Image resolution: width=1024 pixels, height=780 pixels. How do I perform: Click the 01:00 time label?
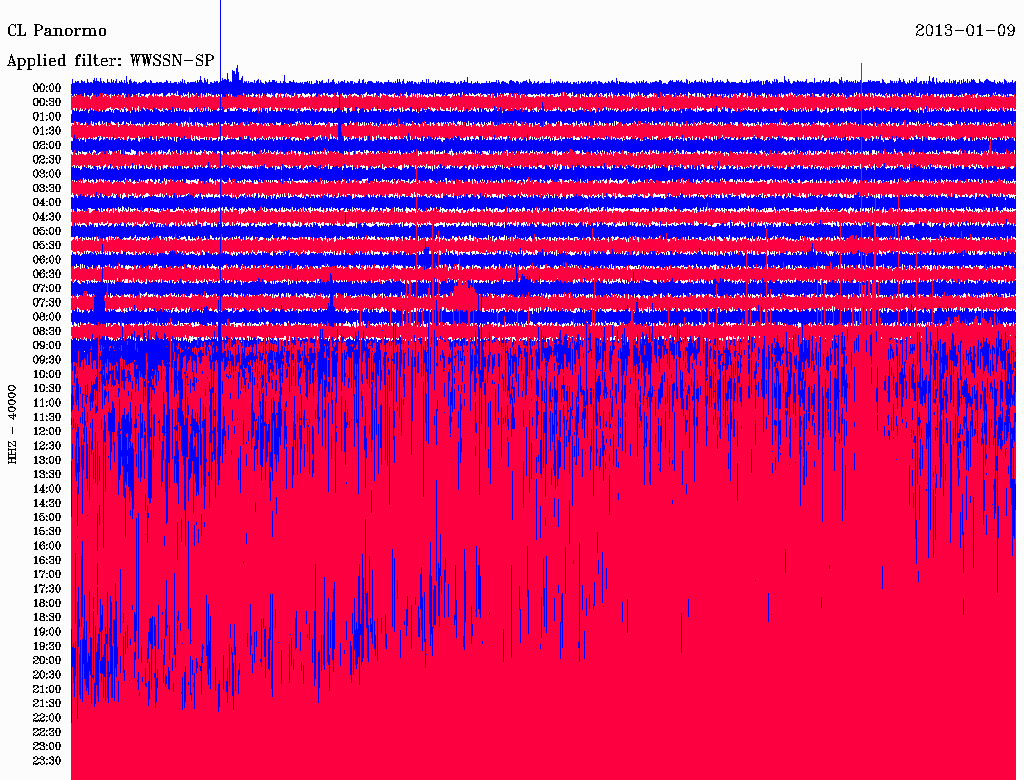(x=47, y=117)
